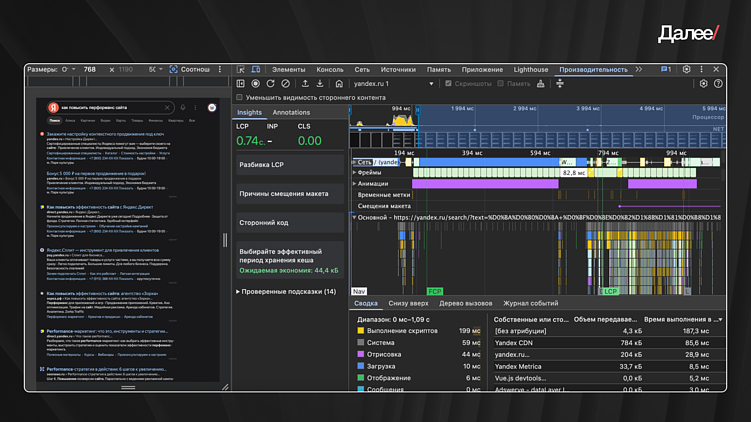The height and width of the screenshot is (422, 751).
Task: Click the width field showing 768
Action: pyautogui.click(x=90, y=69)
